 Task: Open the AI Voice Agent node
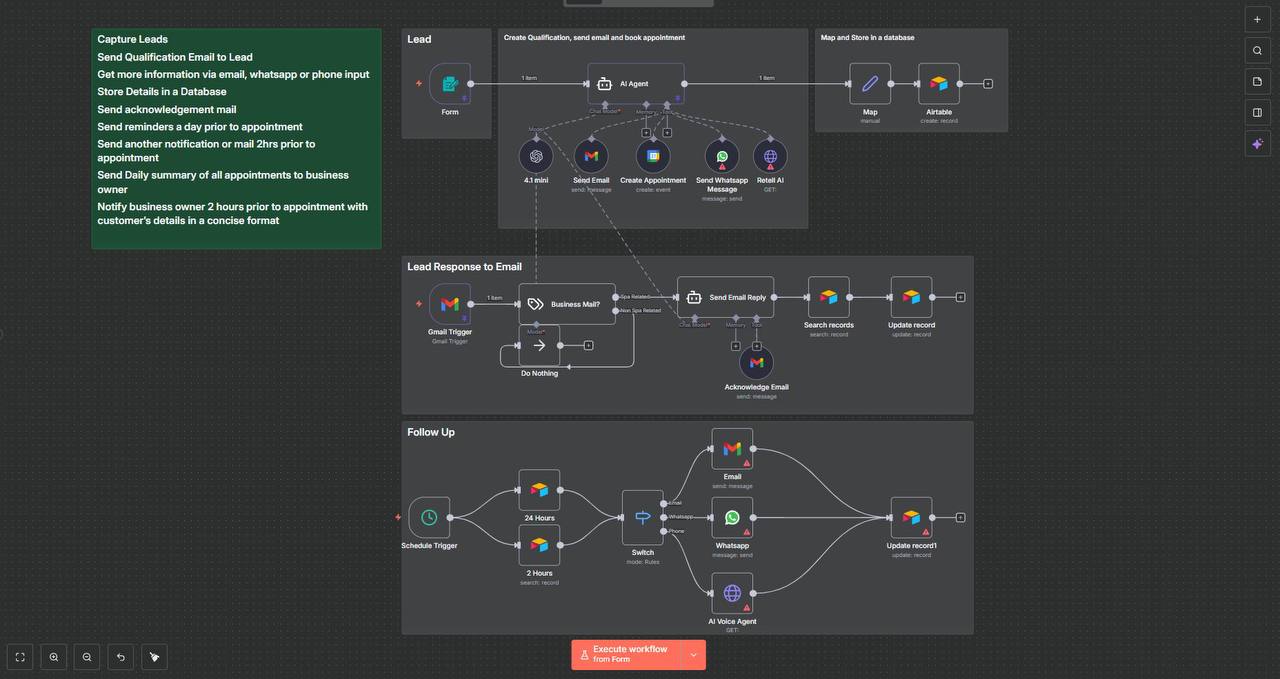(x=732, y=593)
